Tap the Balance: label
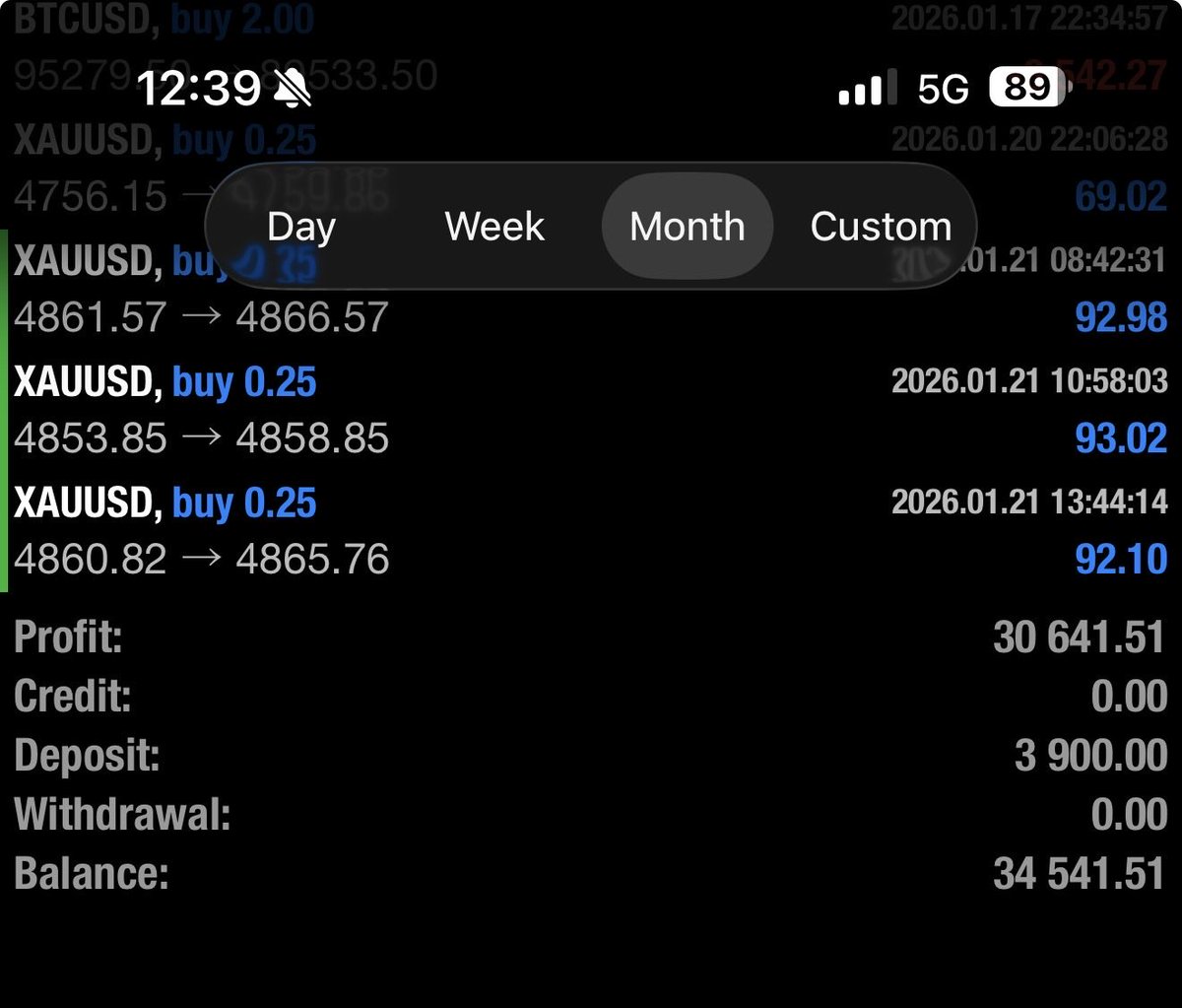This screenshot has width=1182, height=1008. click(x=92, y=874)
